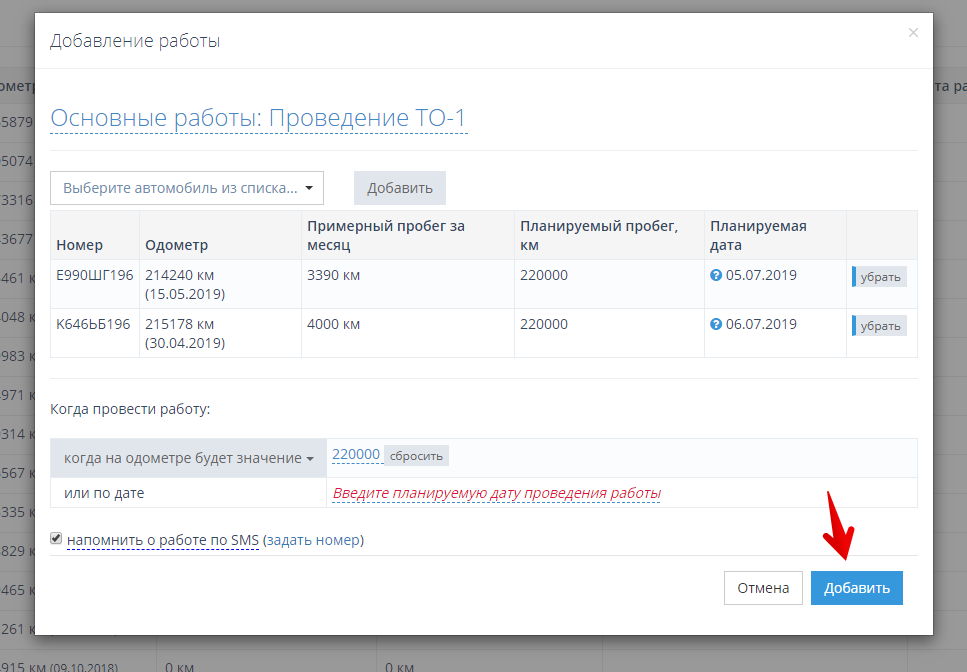967x672 pixels.
Task: Click the Номер column header
Action: click(x=80, y=245)
